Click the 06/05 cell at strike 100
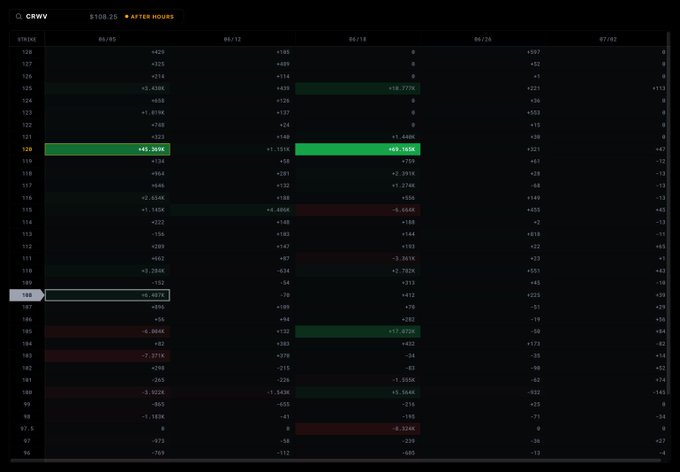Screen dimensions: 680x472 tap(108, 392)
